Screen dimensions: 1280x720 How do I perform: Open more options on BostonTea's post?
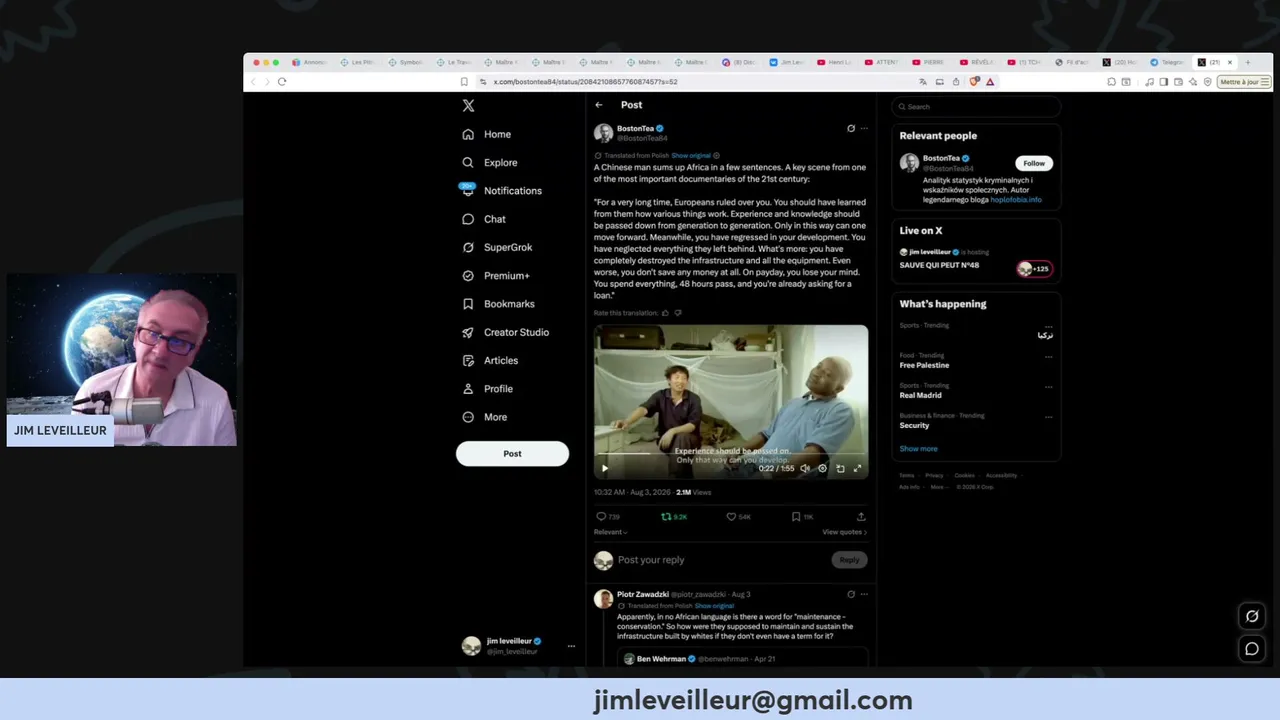point(864,128)
